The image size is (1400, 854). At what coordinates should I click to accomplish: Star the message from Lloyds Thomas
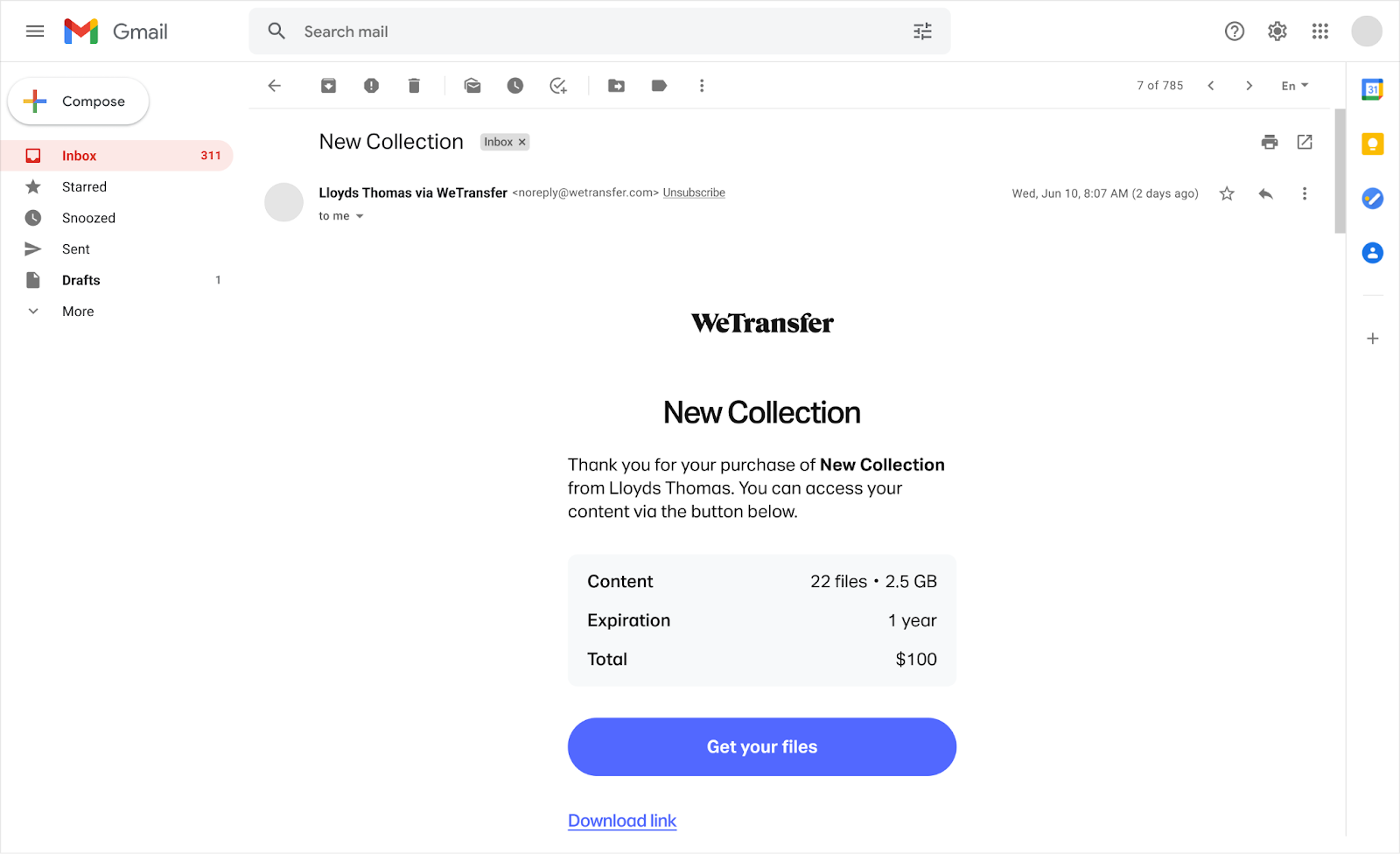click(x=1227, y=193)
